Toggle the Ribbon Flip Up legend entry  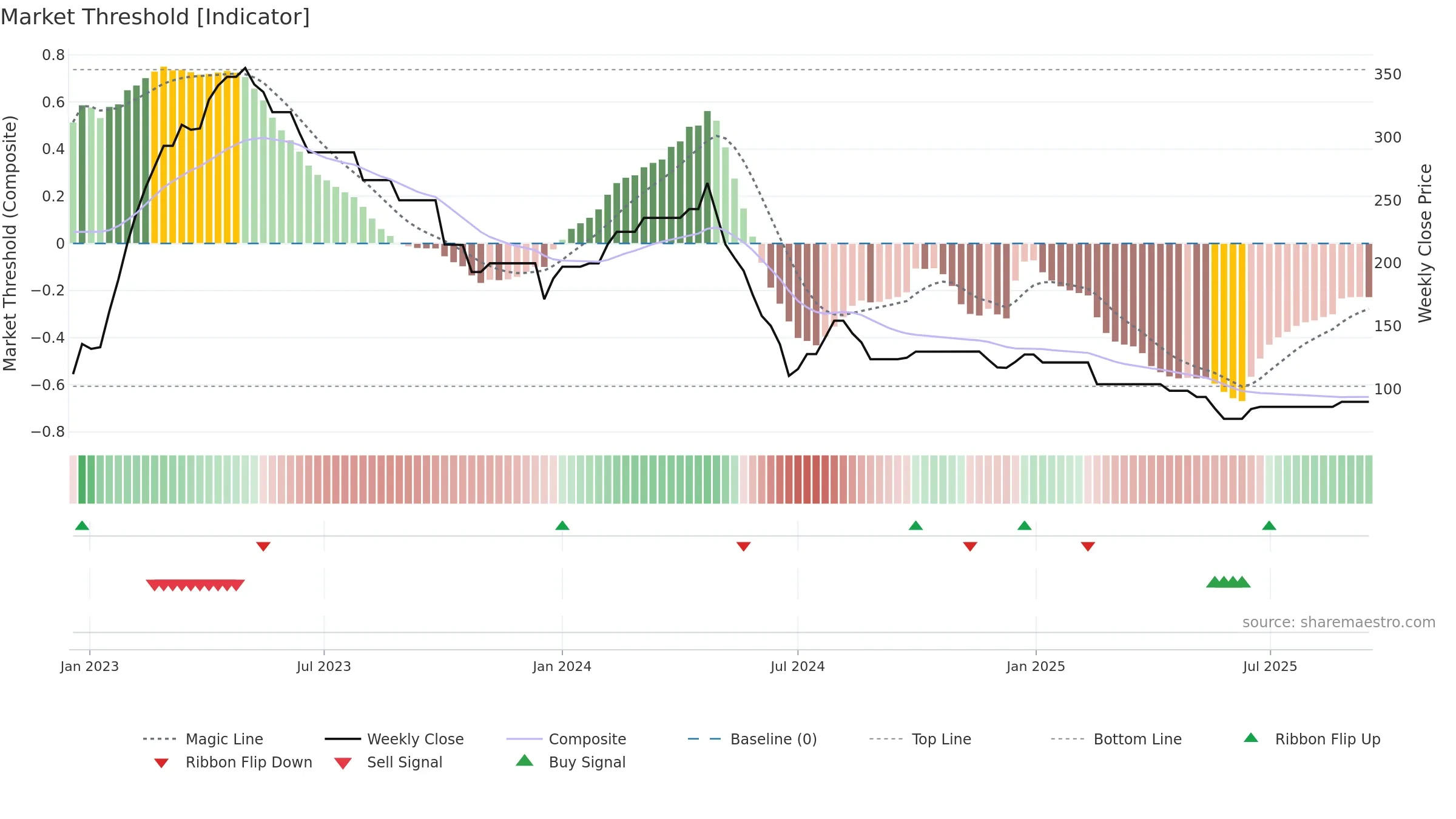pyautogui.click(x=1312, y=739)
